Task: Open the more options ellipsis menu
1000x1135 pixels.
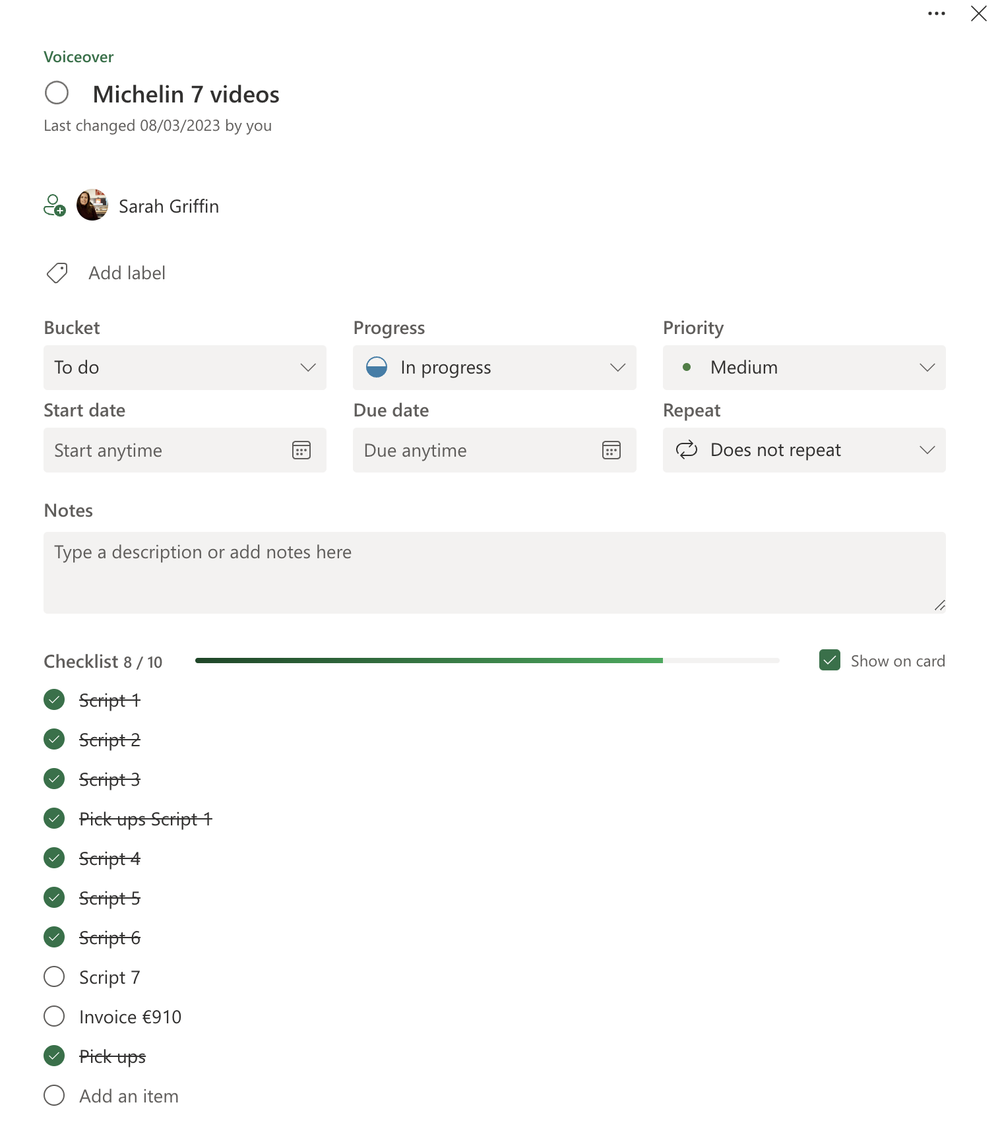Action: tap(936, 14)
